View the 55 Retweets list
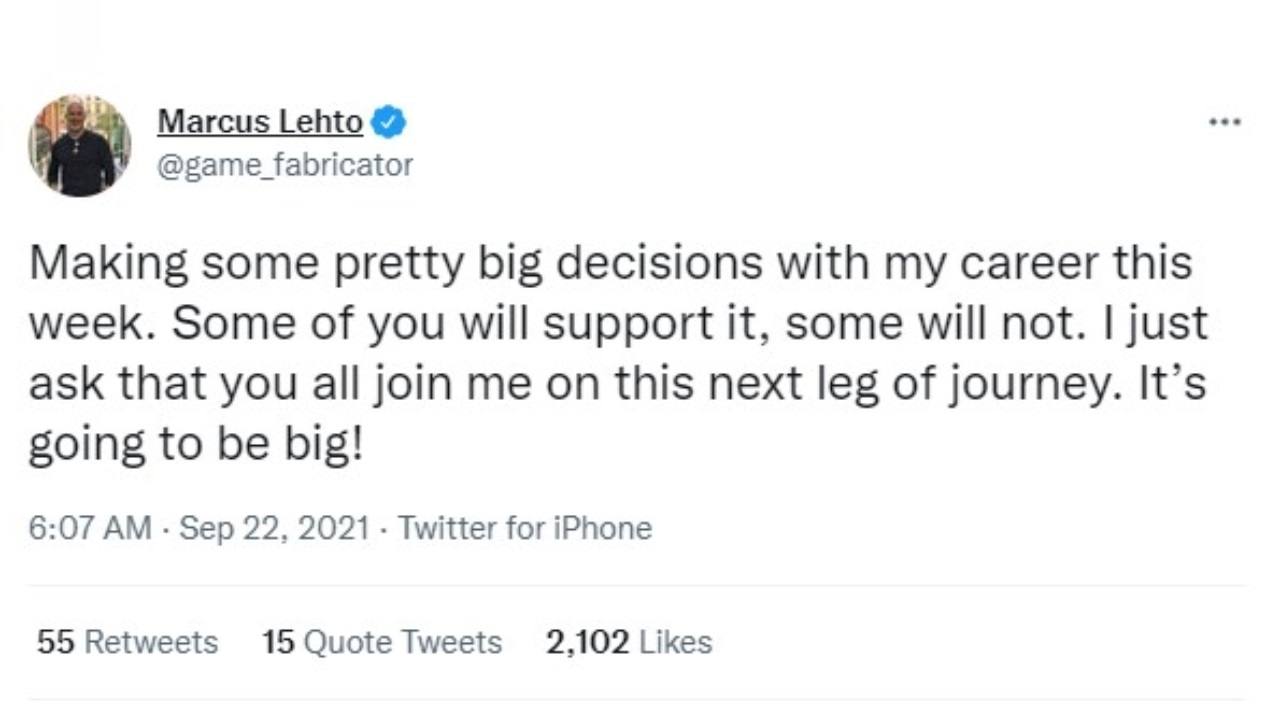The width and height of the screenshot is (1280, 720). point(127,642)
